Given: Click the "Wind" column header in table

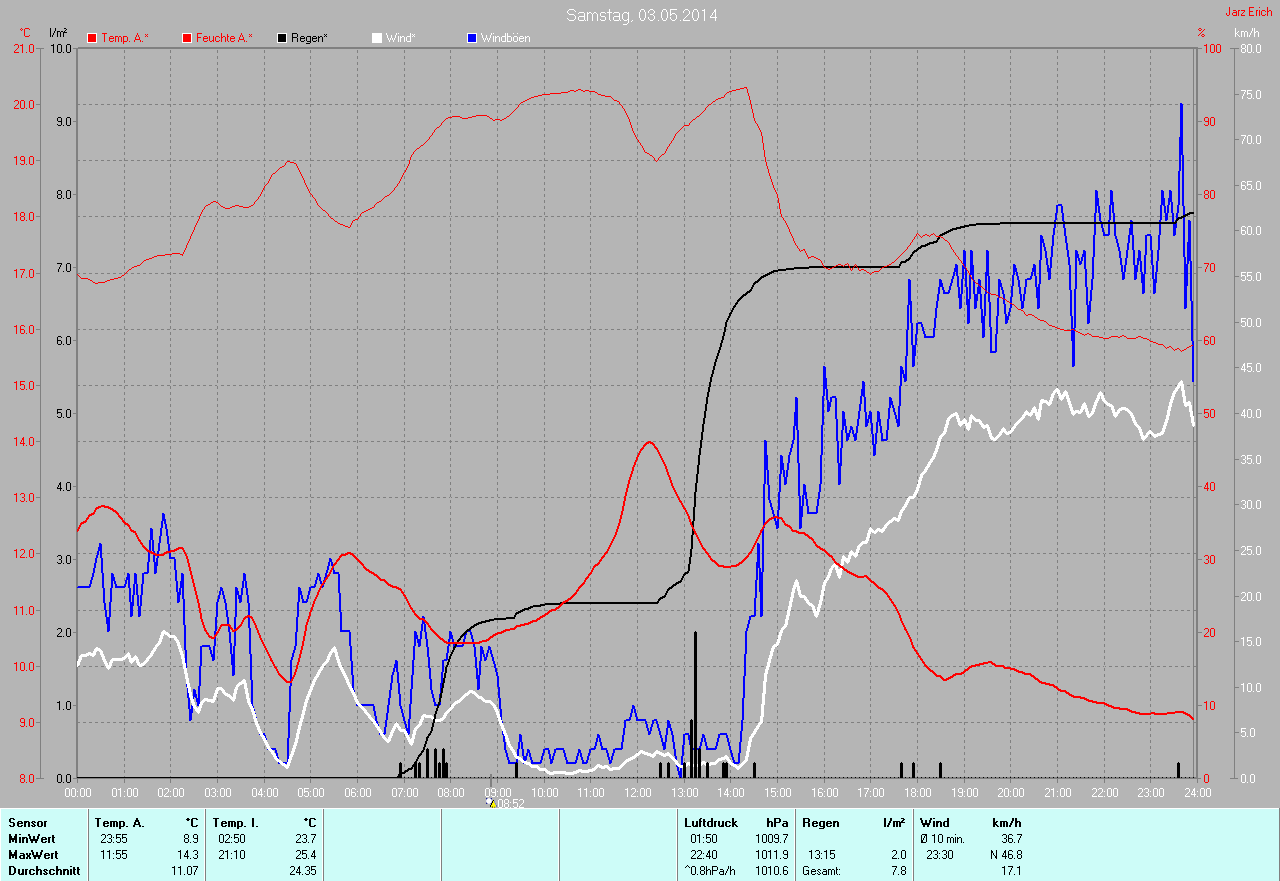Looking at the screenshot, I should pyautogui.click(x=935, y=823).
